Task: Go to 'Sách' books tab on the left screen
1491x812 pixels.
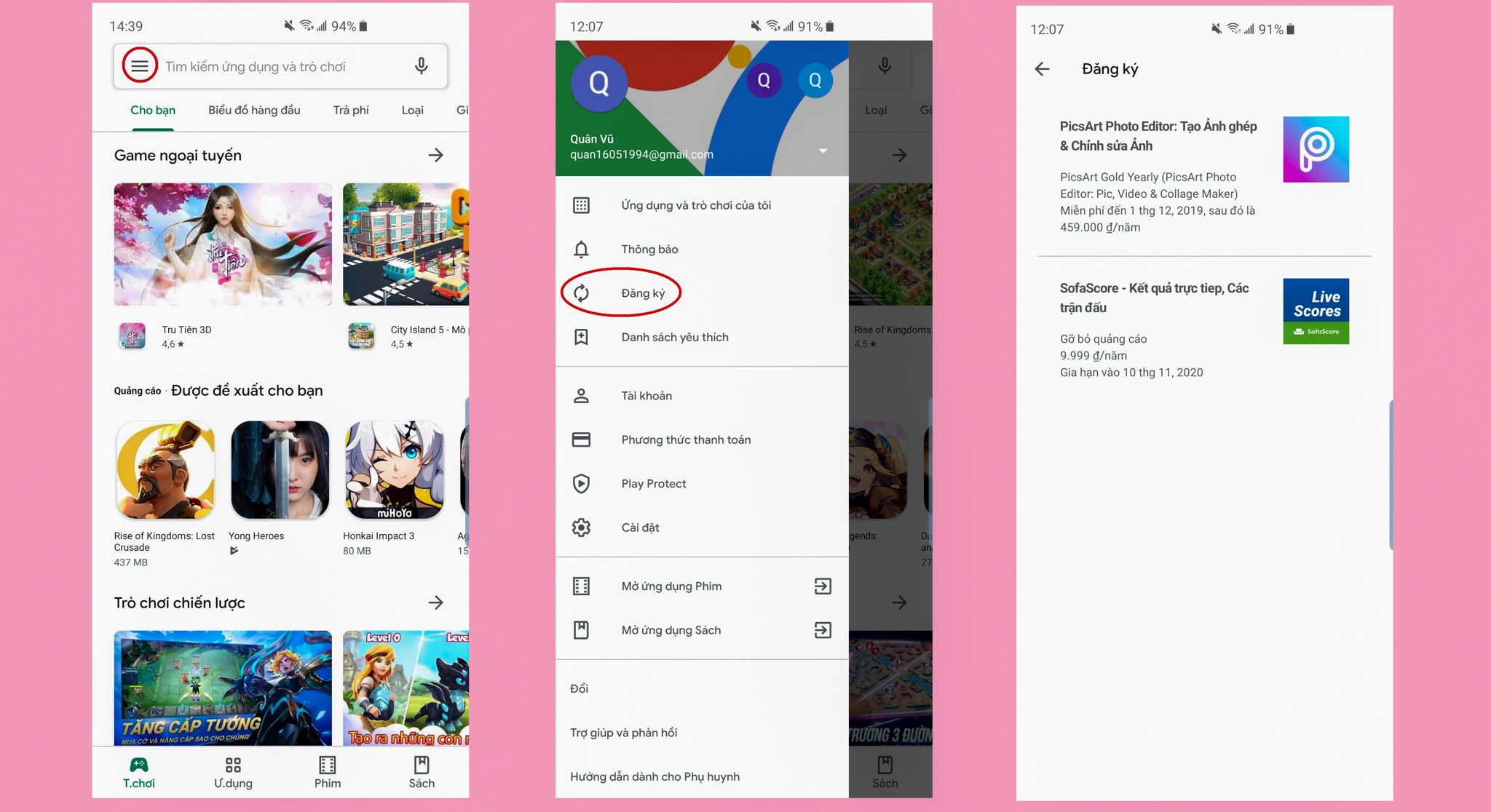Action: click(422, 773)
